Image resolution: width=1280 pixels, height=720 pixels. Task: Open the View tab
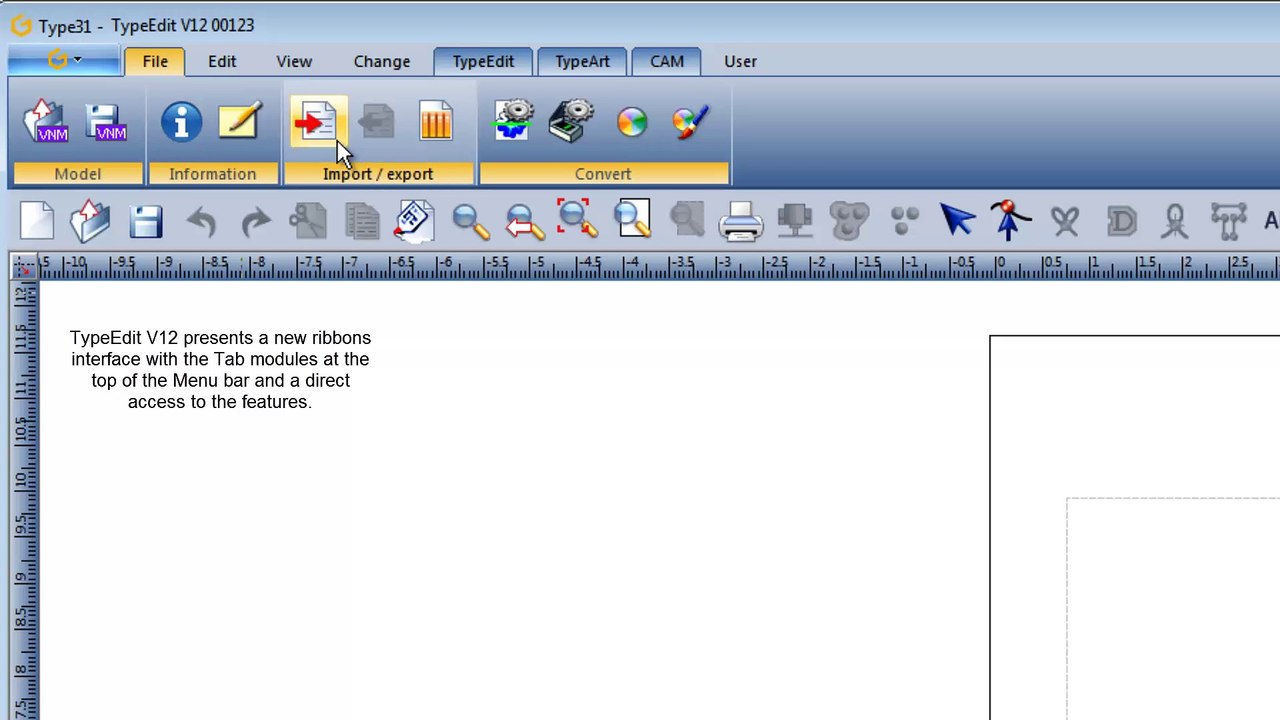point(294,61)
